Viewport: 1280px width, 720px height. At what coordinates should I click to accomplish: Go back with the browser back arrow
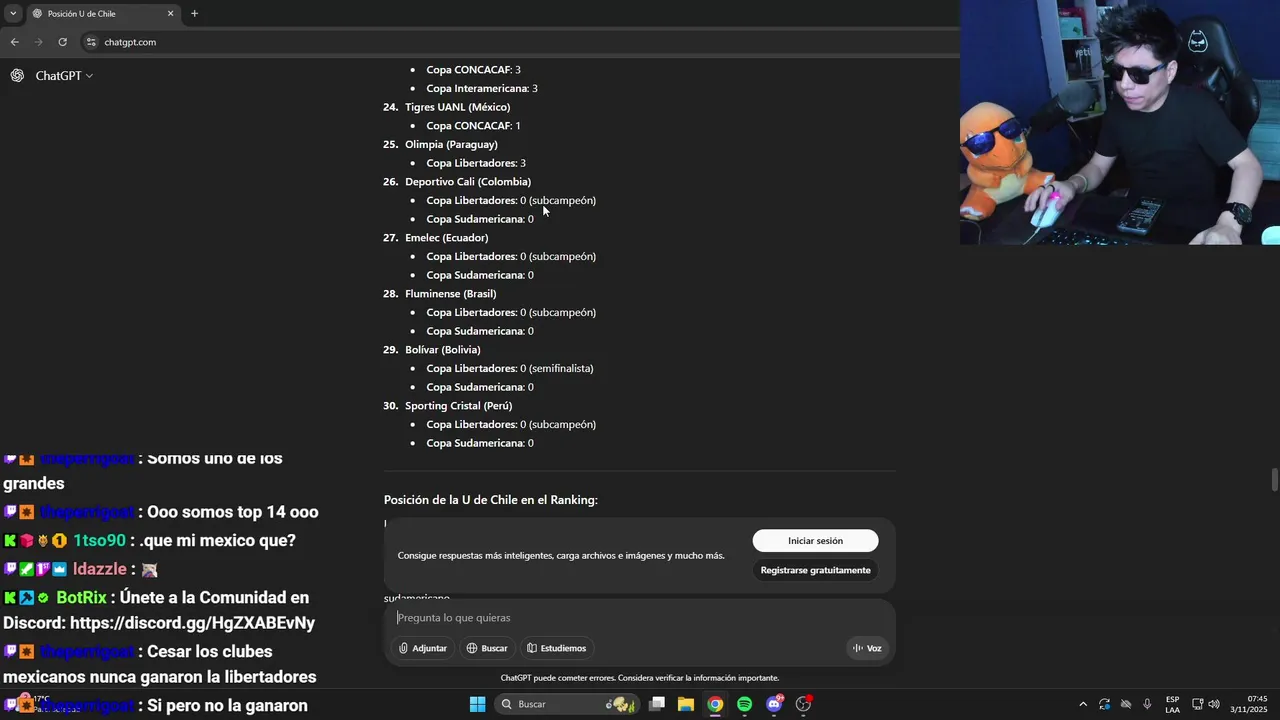point(14,42)
